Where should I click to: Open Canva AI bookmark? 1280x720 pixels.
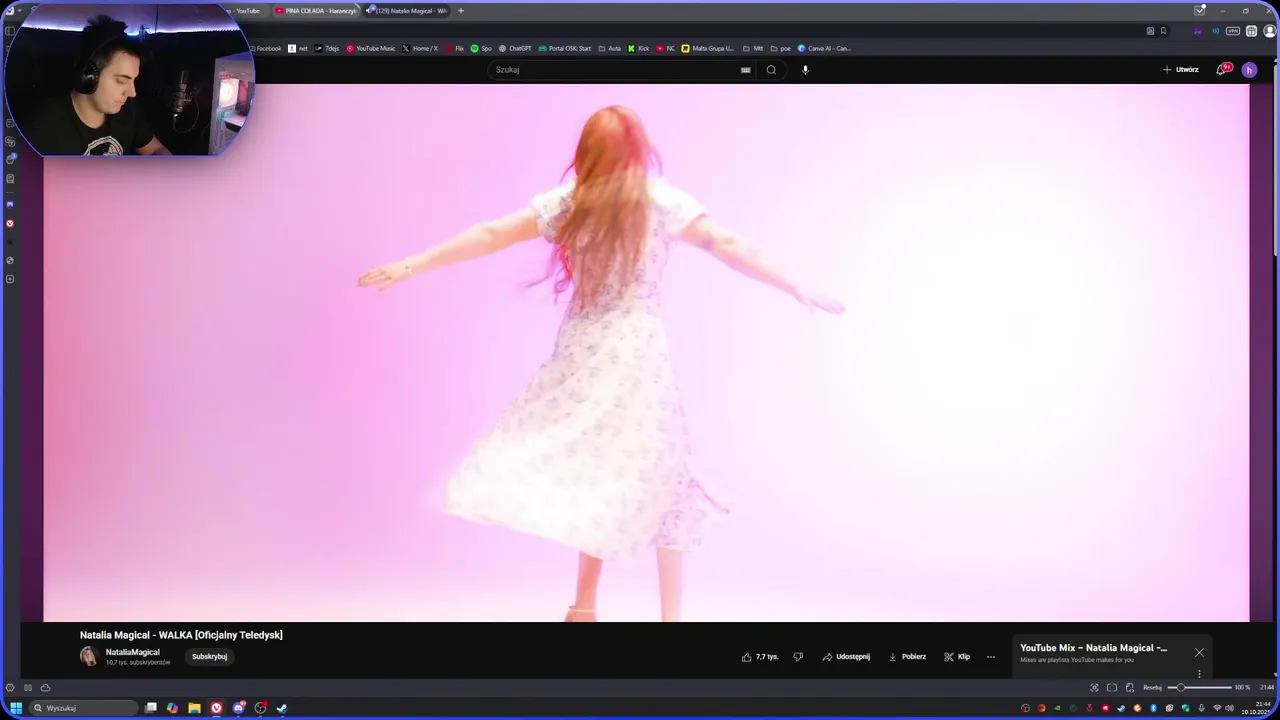[x=824, y=48]
